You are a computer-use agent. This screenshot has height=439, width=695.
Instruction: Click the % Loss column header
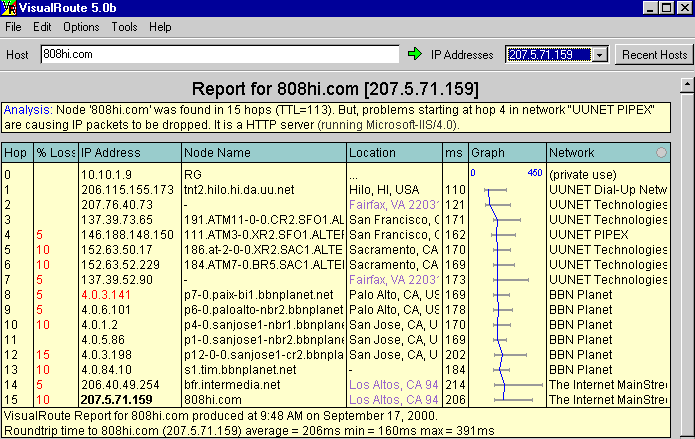click(56, 153)
